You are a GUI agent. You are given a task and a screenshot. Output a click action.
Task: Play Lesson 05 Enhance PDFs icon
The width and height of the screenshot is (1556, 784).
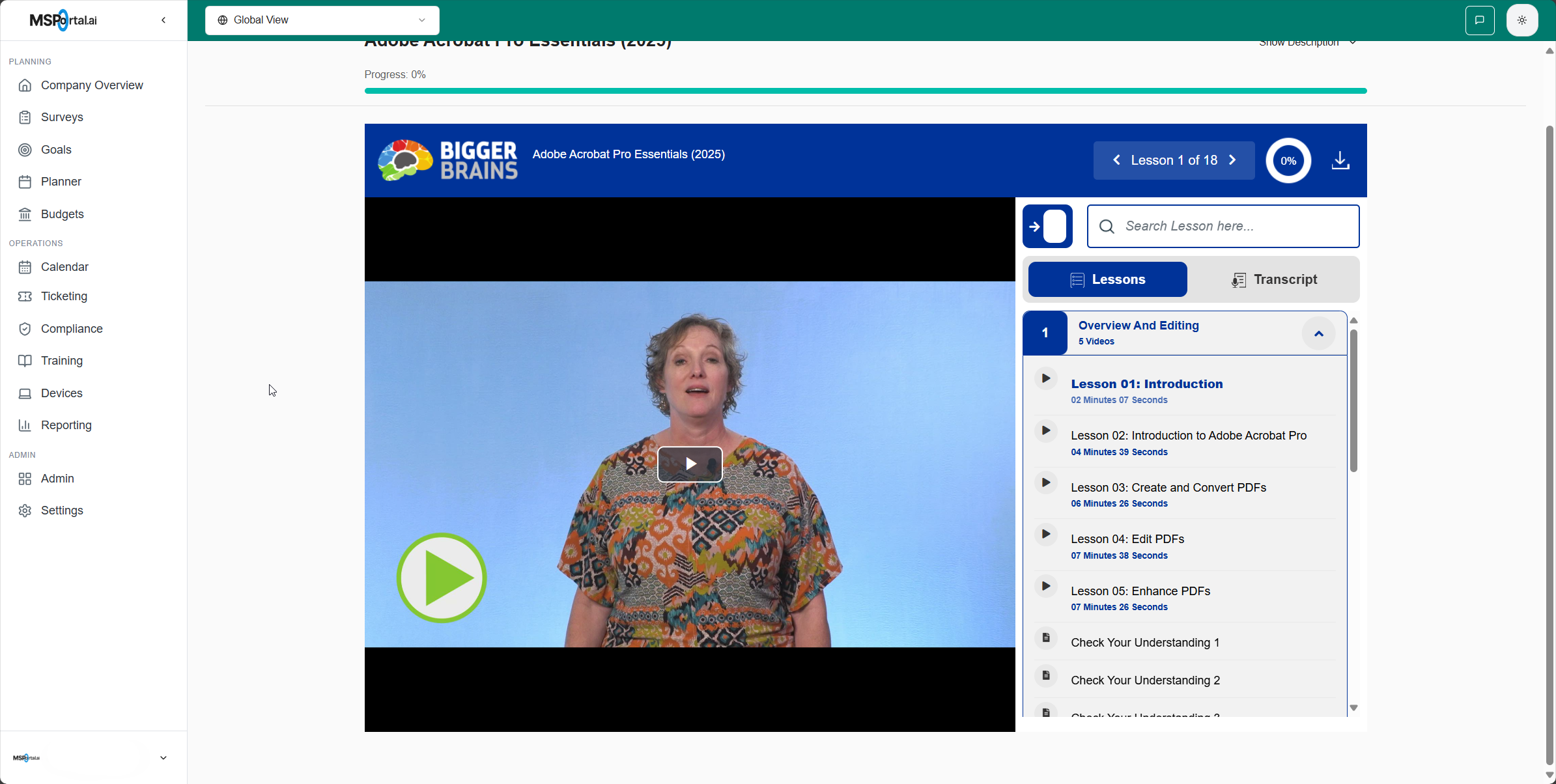pyautogui.click(x=1045, y=586)
